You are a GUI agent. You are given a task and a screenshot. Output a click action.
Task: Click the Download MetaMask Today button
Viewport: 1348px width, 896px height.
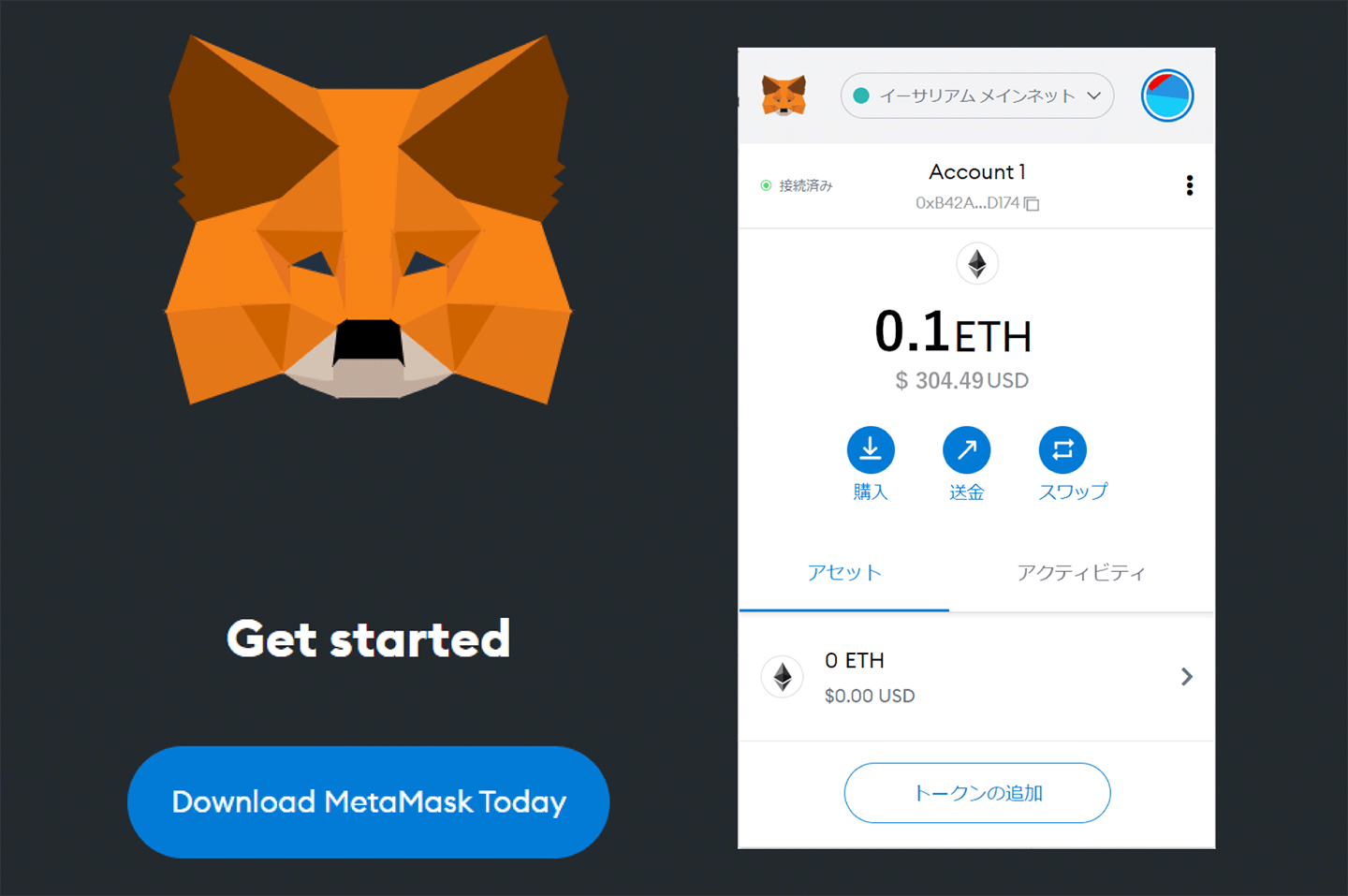[x=369, y=802]
